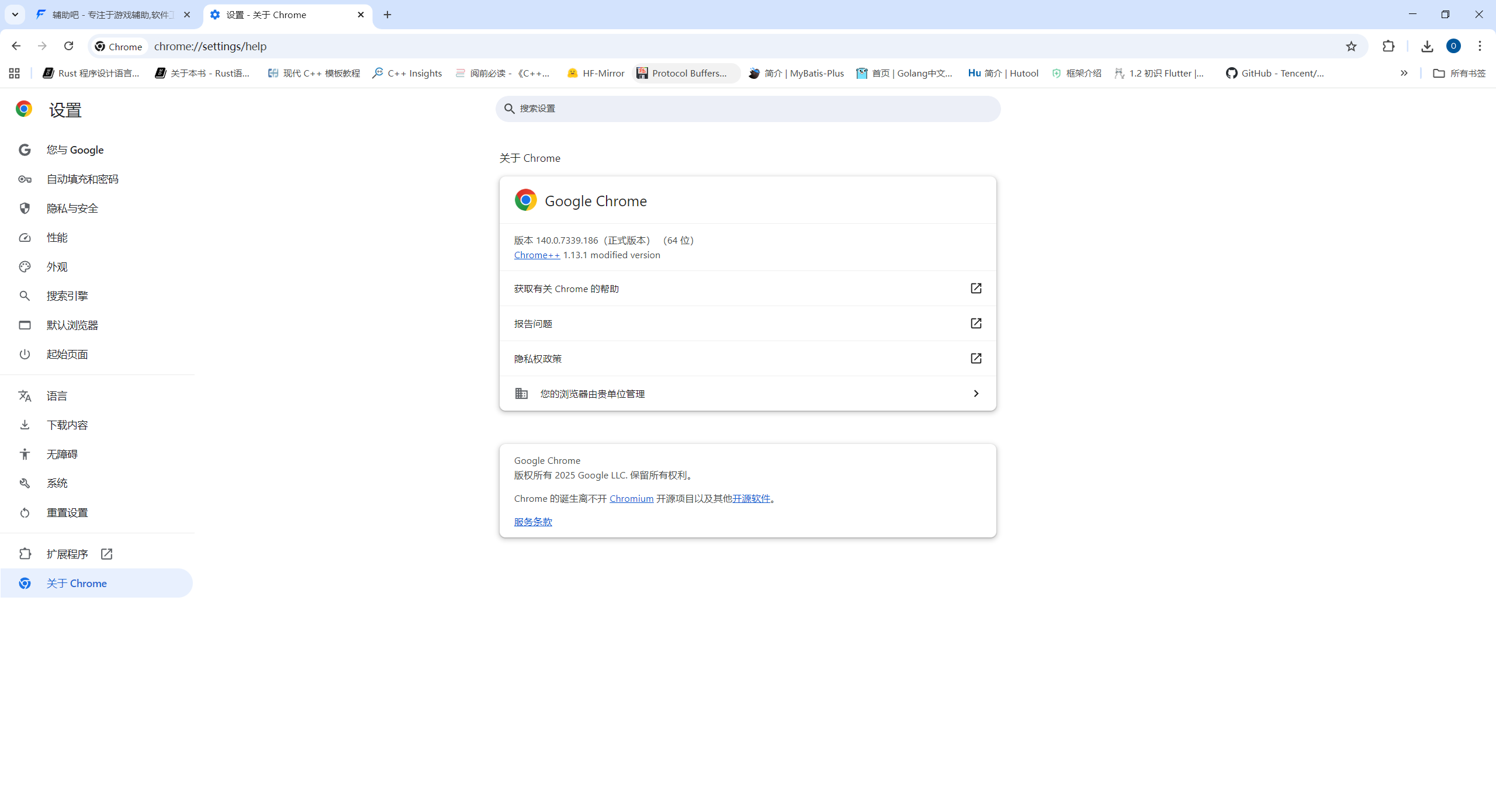Viewport: 1496px width, 812px height.
Task: Open the tab search dropdown arrow
Action: (x=15, y=15)
